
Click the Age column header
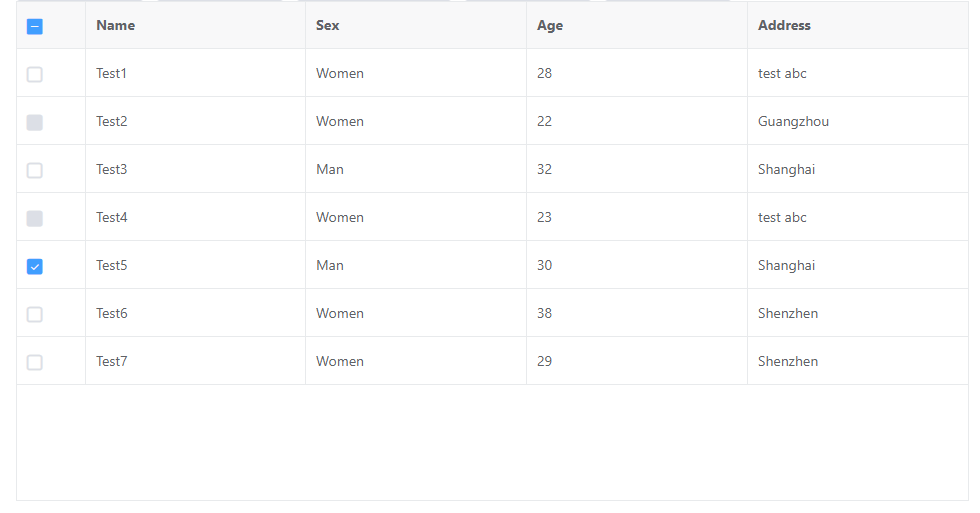(550, 26)
